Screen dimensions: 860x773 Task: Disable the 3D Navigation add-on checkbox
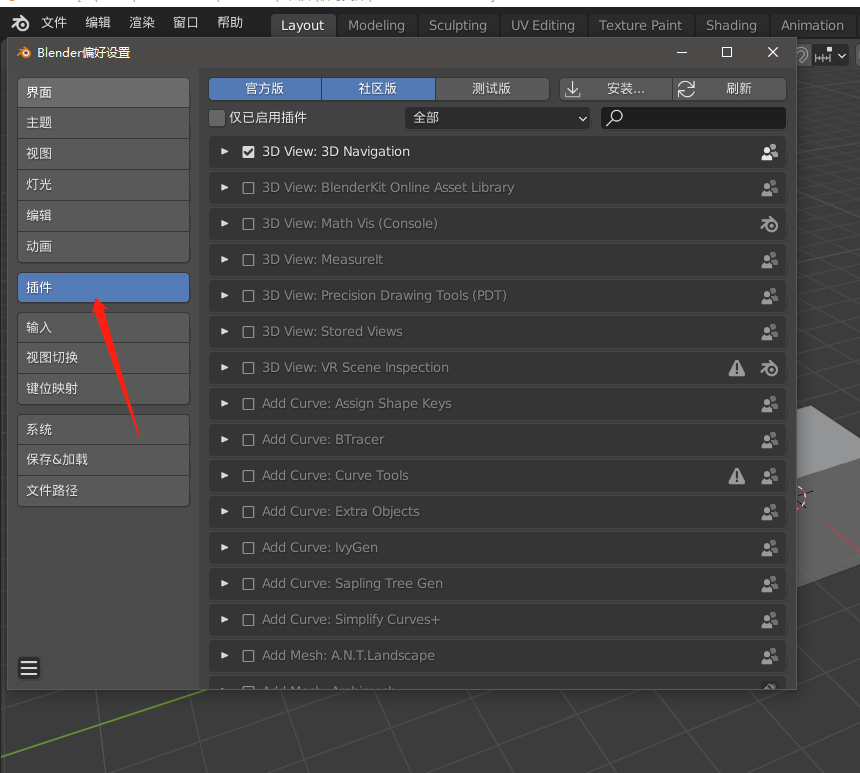(248, 152)
